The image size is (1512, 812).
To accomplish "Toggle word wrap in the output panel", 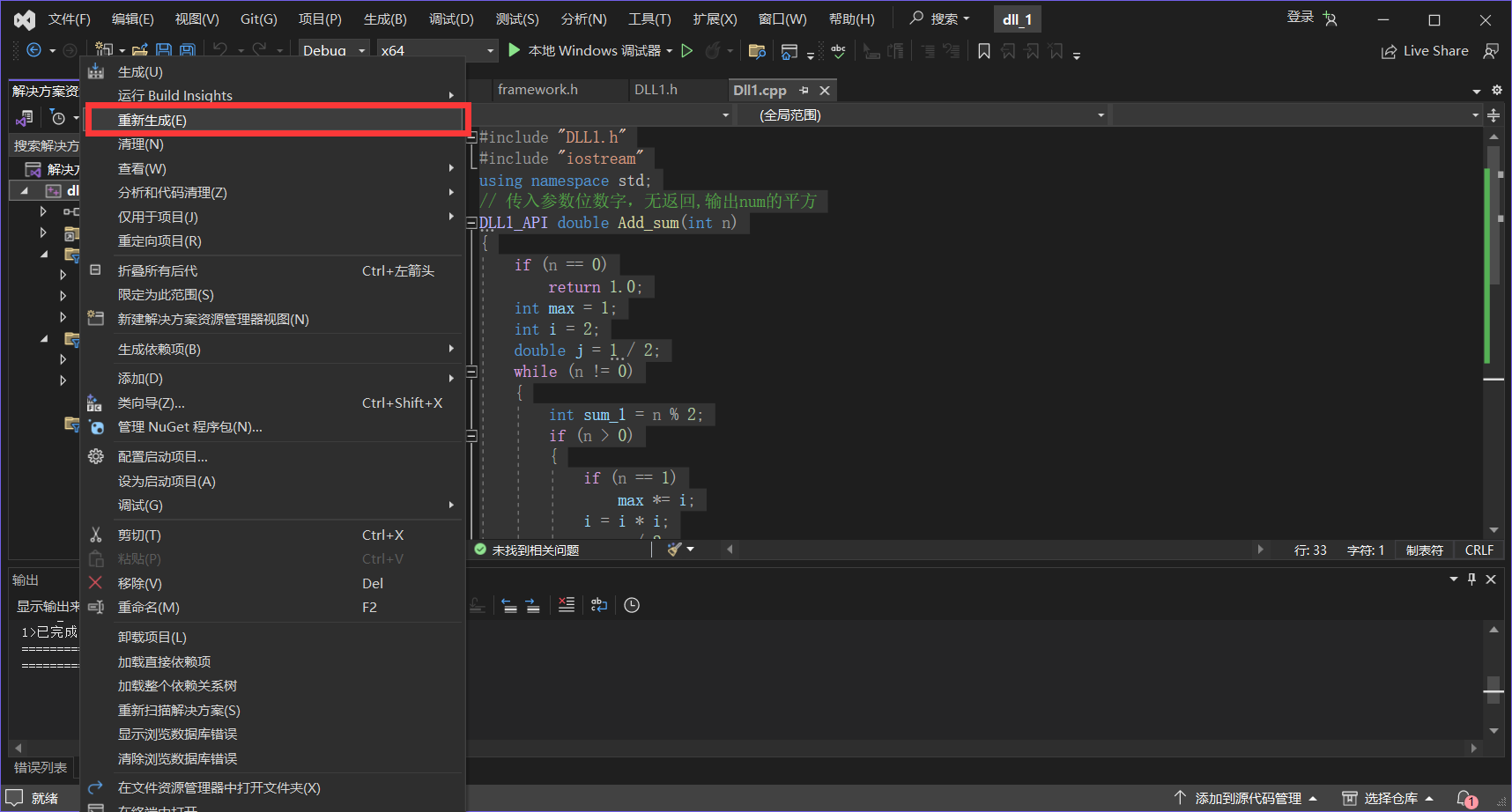I will click(599, 605).
